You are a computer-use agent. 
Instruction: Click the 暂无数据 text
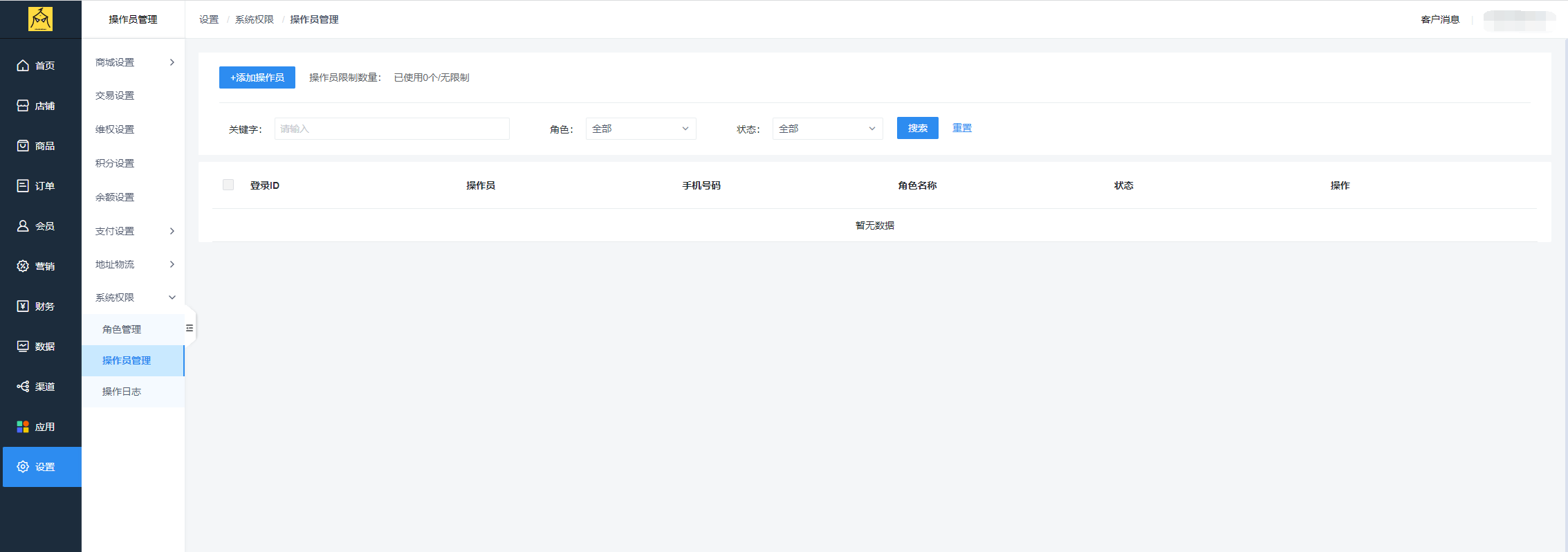(x=875, y=226)
